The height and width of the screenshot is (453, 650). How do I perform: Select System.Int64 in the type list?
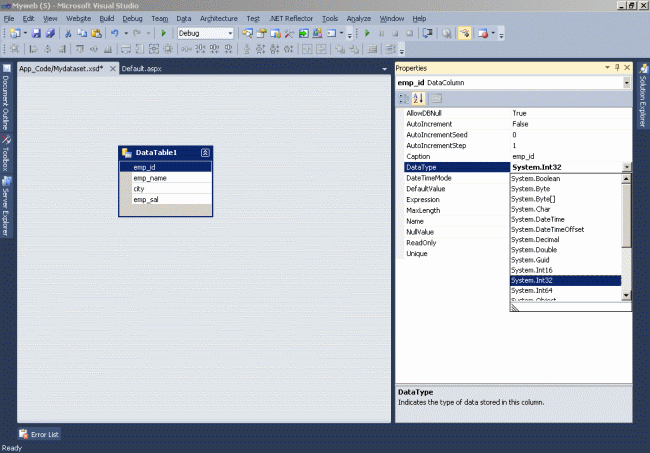[565, 291]
